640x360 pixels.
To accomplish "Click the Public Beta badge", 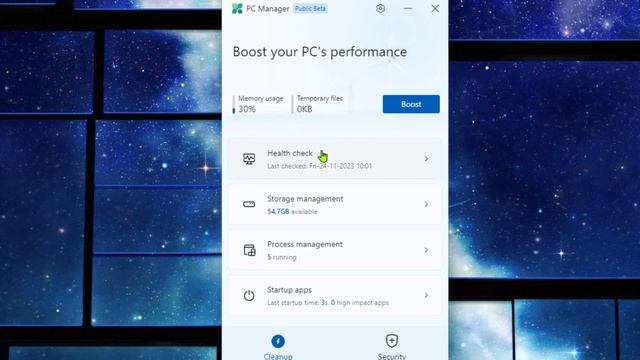I will [x=310, y=9].
